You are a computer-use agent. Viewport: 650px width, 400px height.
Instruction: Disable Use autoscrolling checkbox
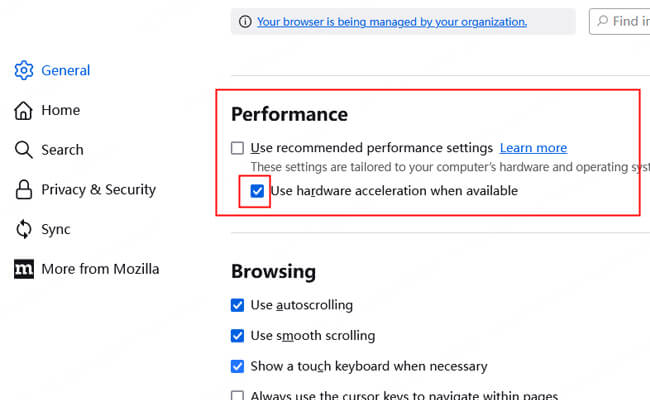tap(237, 305)
